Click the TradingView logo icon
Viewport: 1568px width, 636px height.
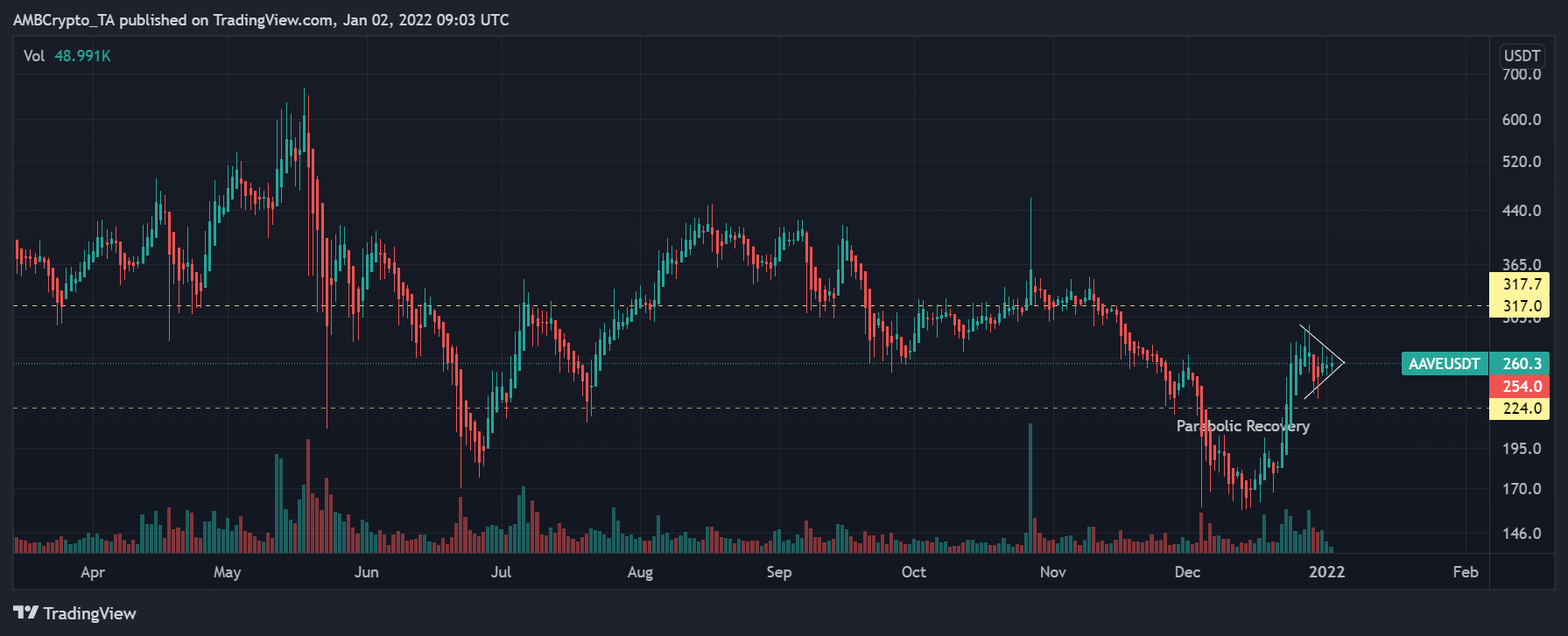click(25, 612)
